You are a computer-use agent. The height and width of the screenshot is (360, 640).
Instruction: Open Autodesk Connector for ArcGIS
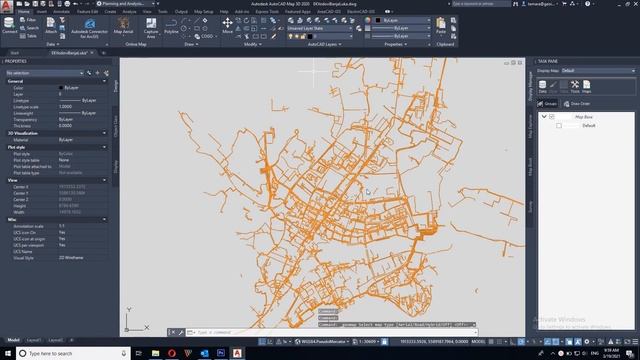click(x=89, y=28)
